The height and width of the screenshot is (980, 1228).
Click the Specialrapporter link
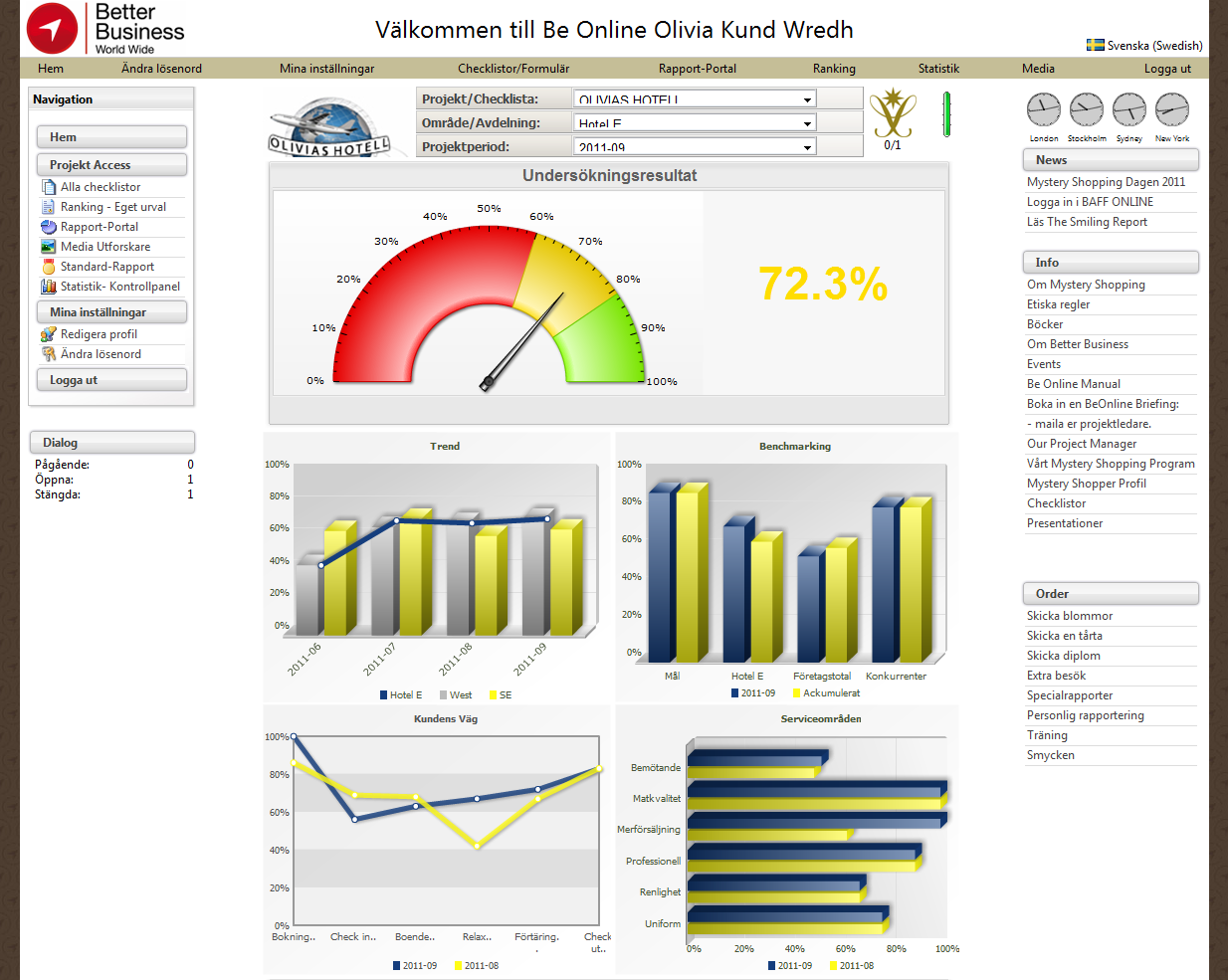1070,695
